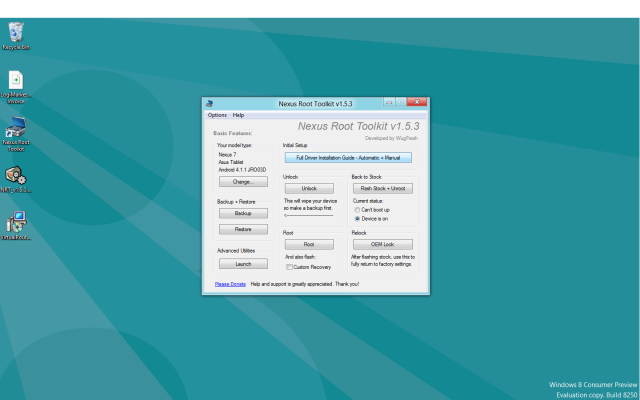Image resolution: width=640 pixels, height=400 pixels.
Task: Select the NRT_v1.5.3 installer icon
Action: 16,179
